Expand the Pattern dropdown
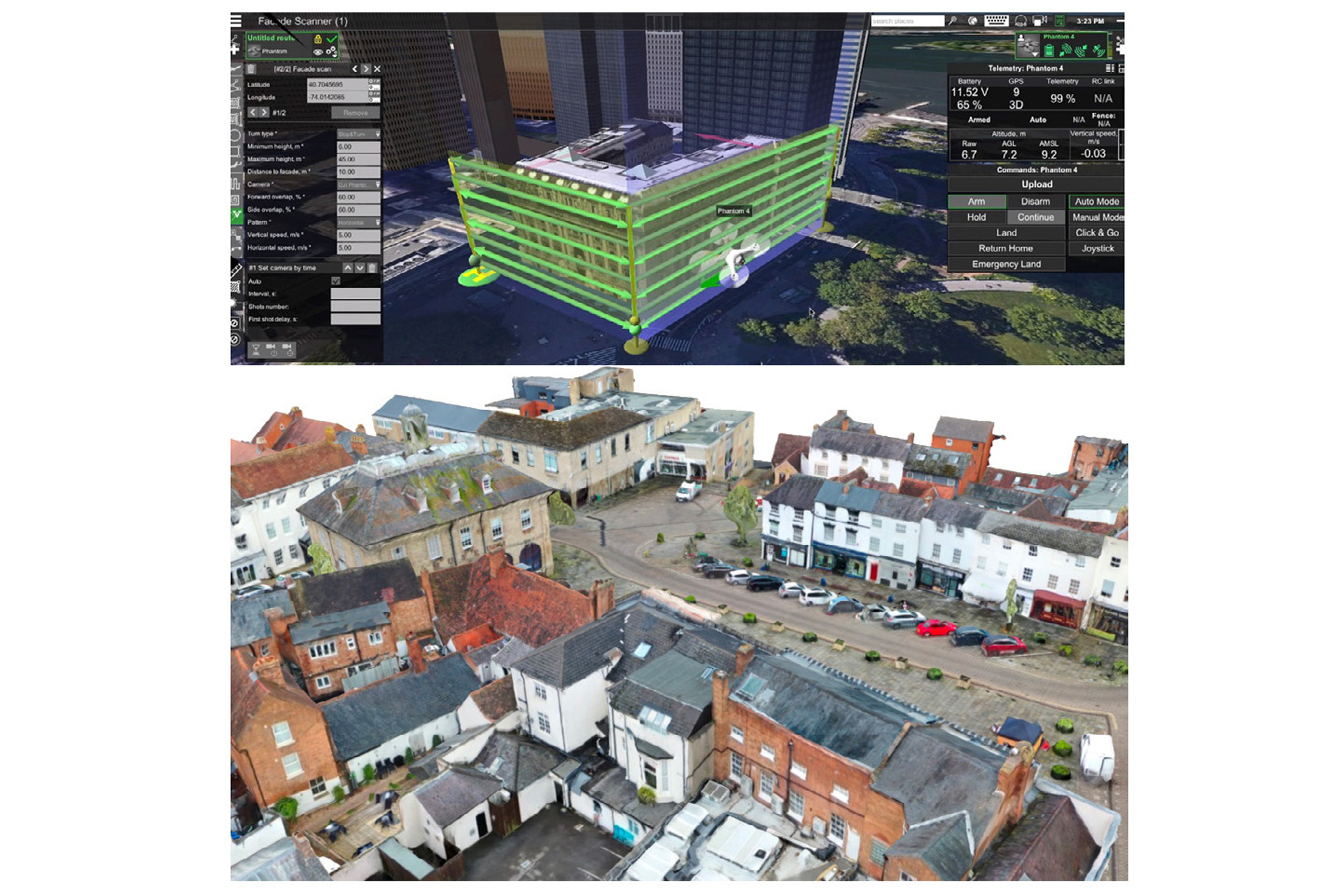The width and height of the screenshot is (1344, 896). click(358, 223)
